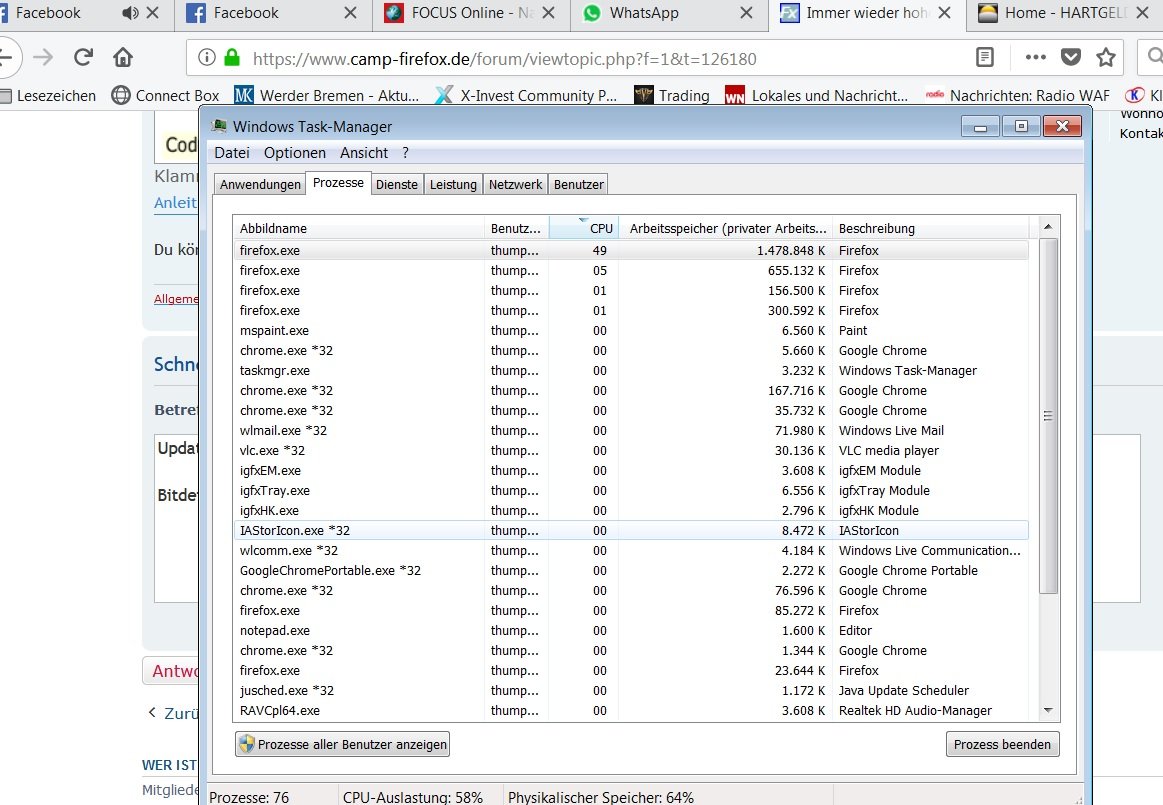
Task: Click Prozesse aller Benutzer anzeigen button
Action: [x=342, y=744]
